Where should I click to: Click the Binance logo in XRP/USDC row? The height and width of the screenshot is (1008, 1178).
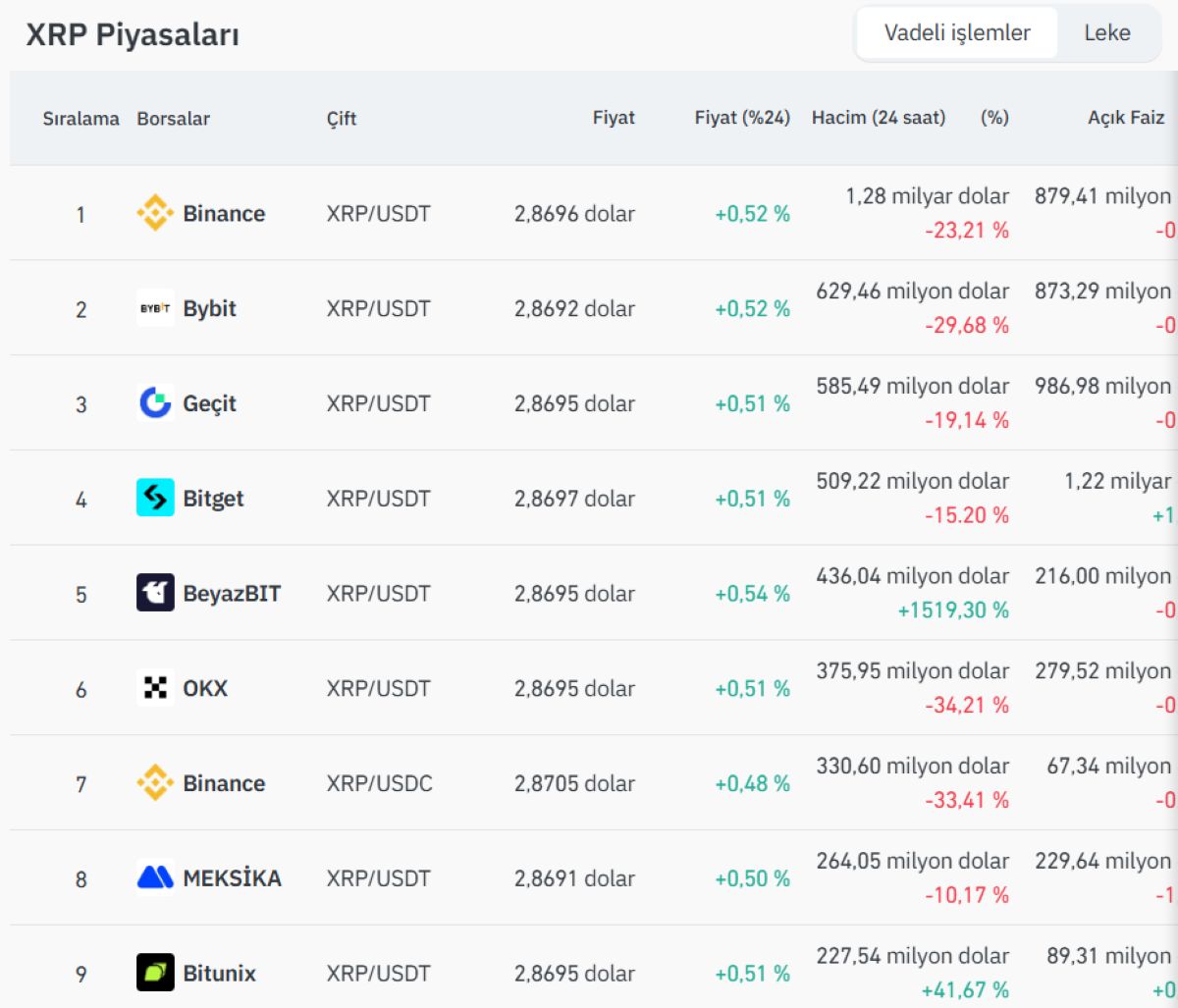[155, 783]
